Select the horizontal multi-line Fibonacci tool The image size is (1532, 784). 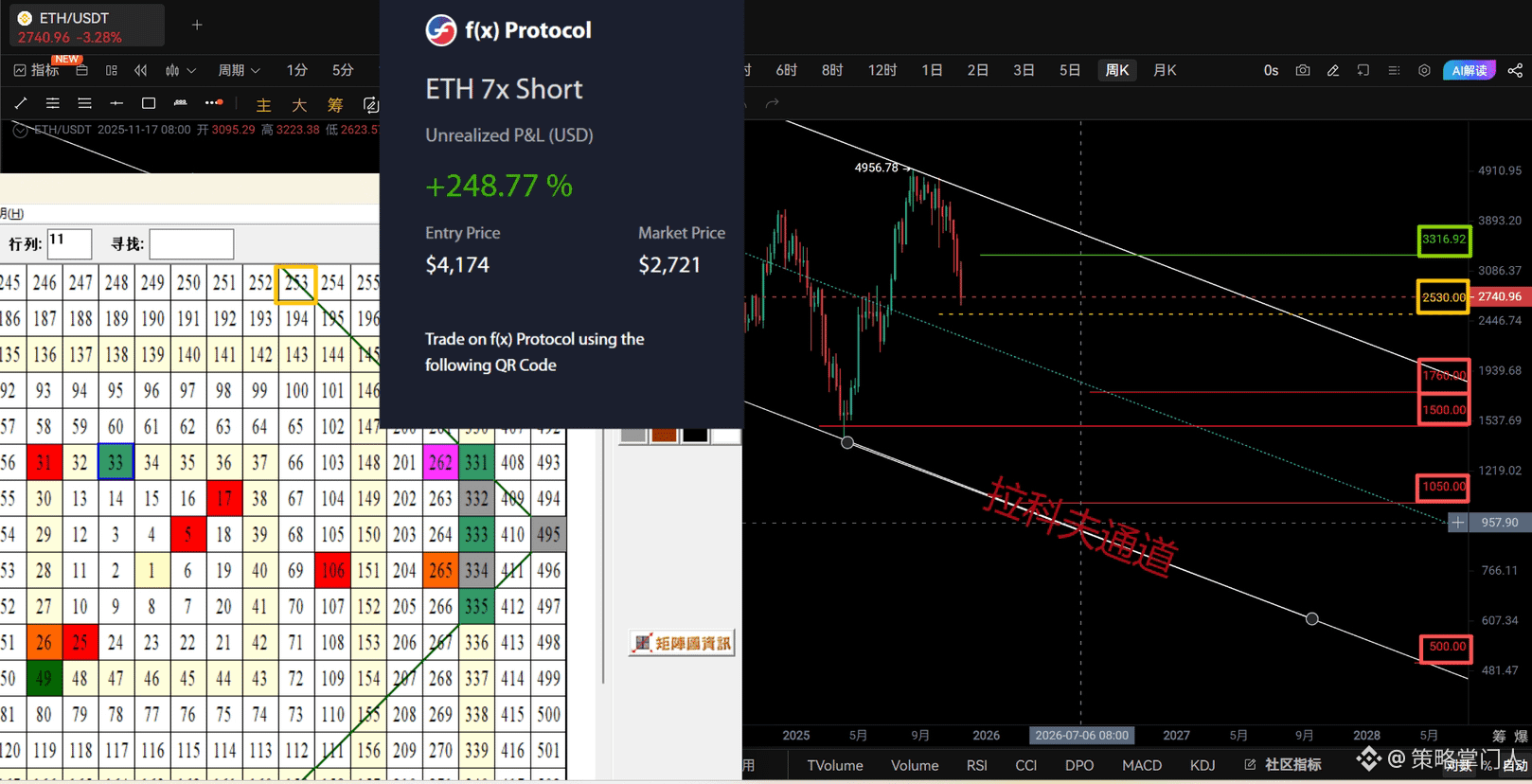tap(84, 103)
